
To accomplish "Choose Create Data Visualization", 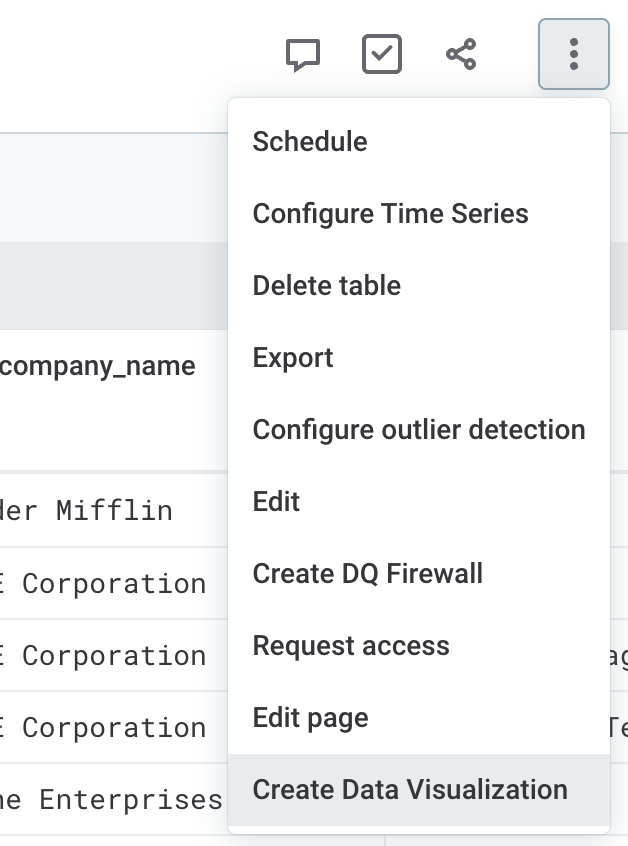I will [x=410, y=790].
